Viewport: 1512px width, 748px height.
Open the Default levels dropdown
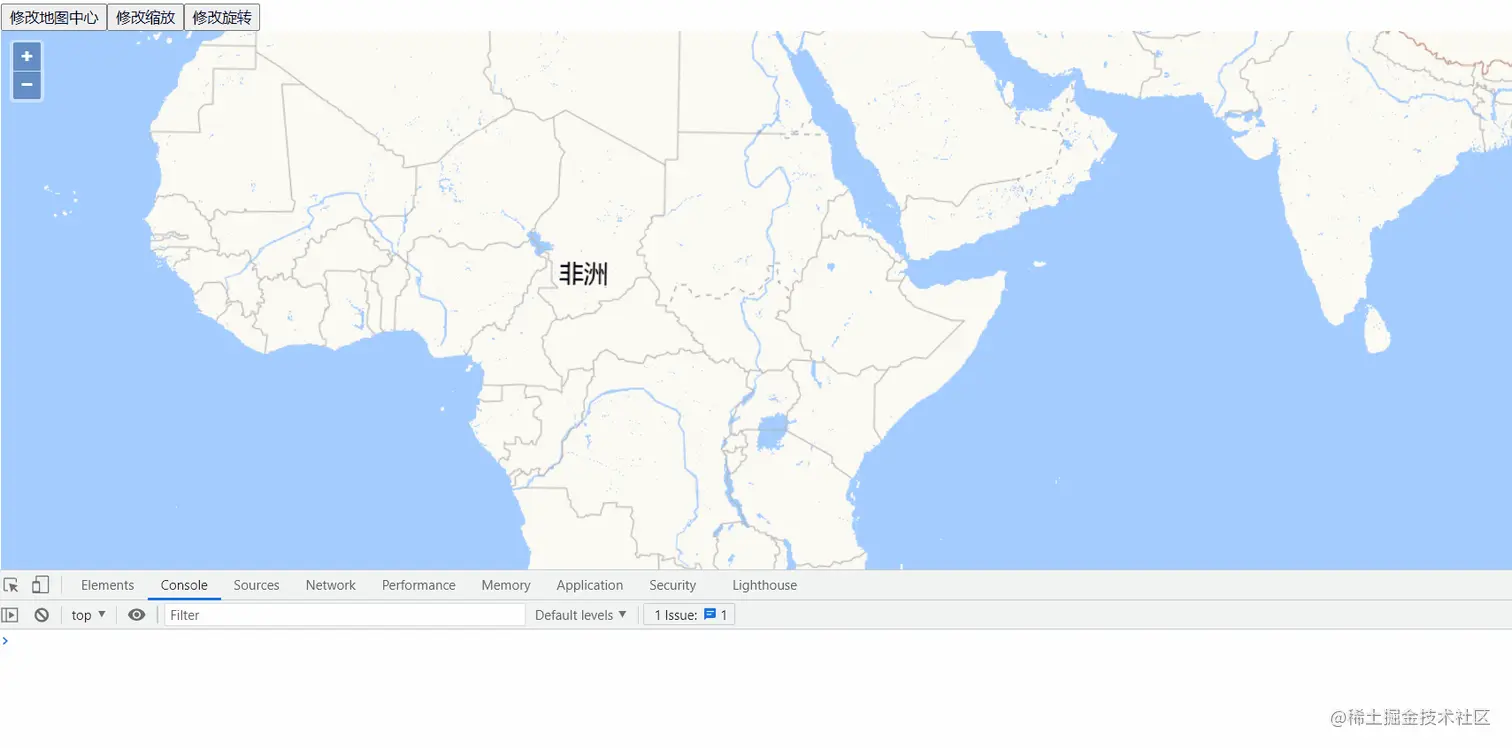click(580, 615)
